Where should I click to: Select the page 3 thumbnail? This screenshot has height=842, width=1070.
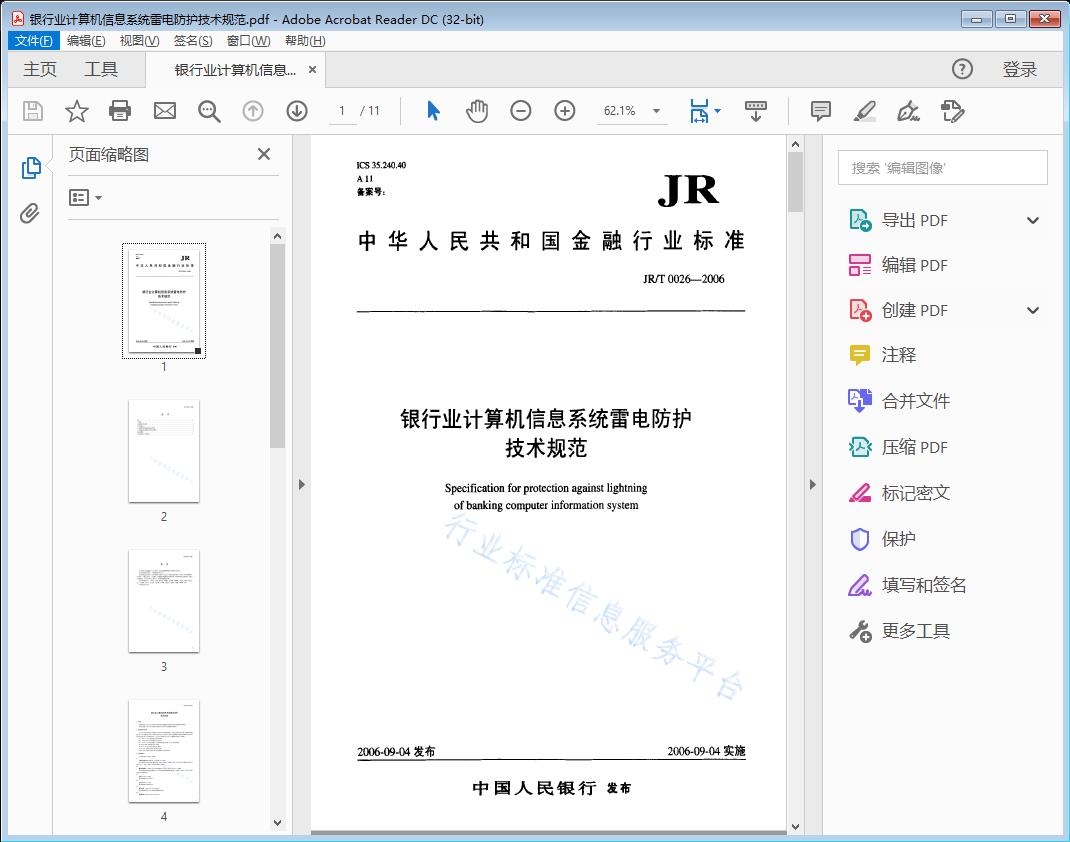(164, 601)
